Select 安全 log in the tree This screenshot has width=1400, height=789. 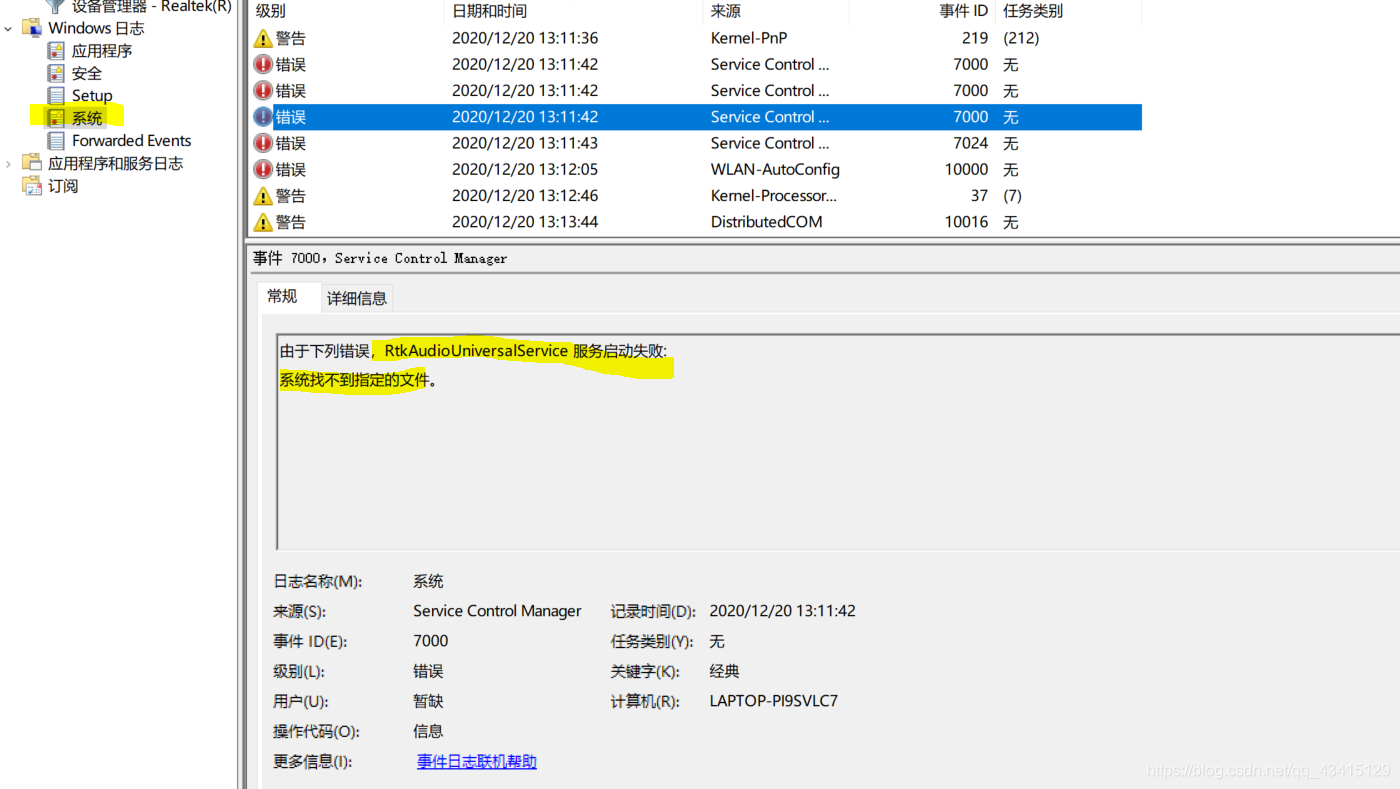coord(87,73)
